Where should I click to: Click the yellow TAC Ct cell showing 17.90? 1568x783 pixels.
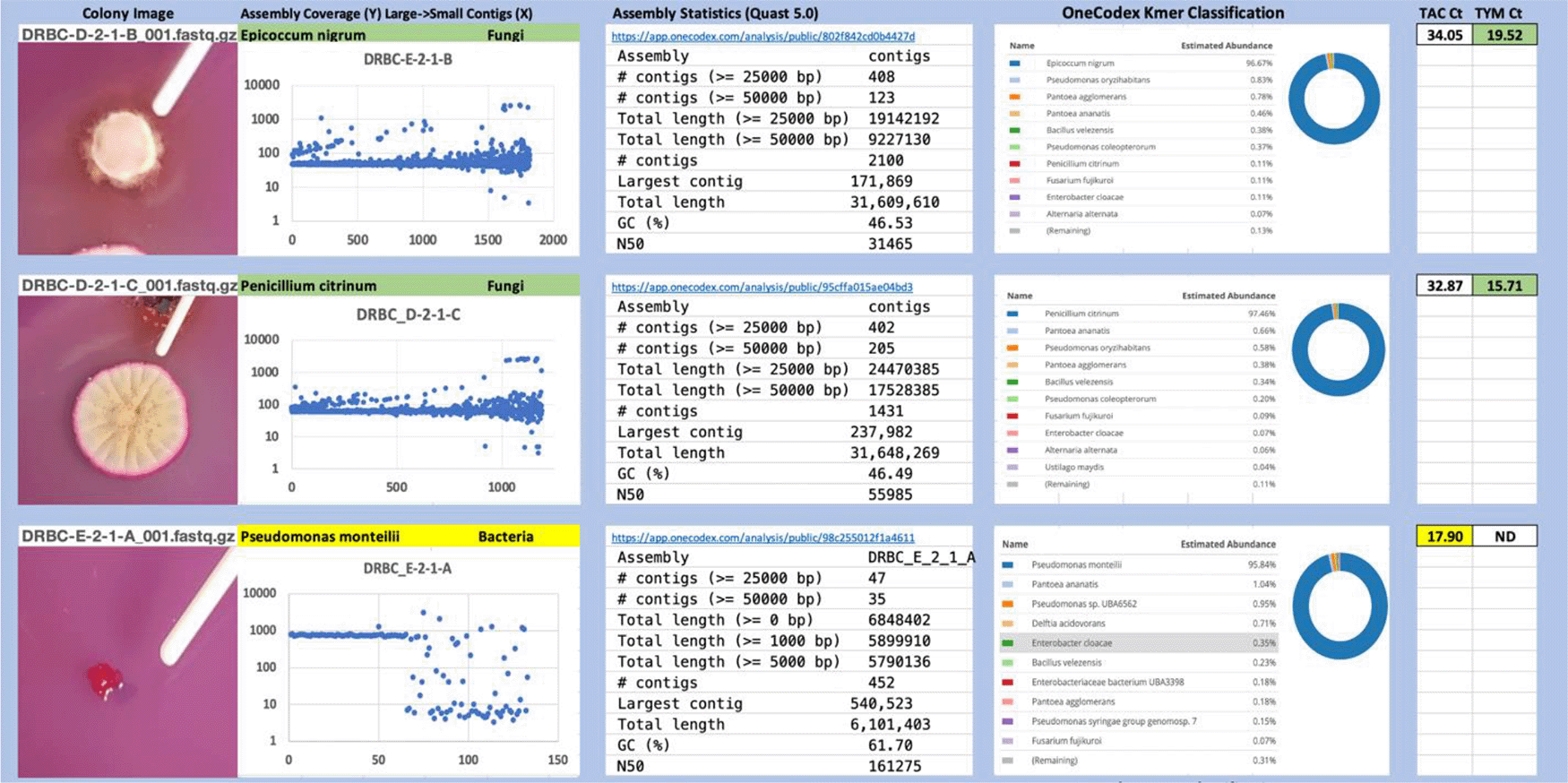(x=1443, y=537)
